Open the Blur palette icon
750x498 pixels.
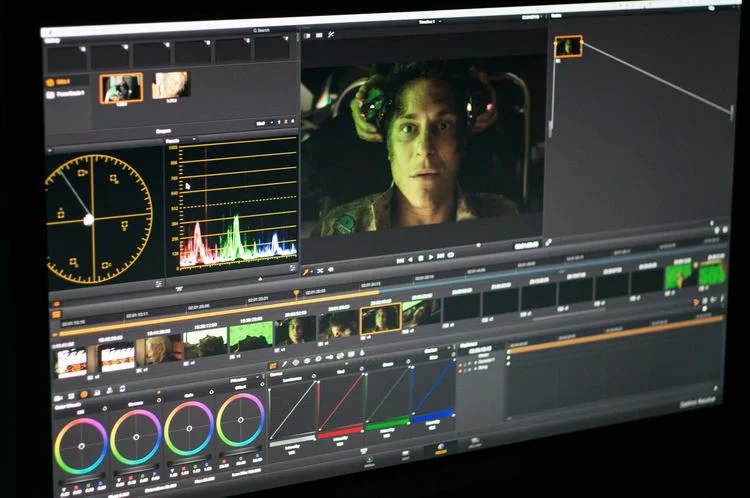pos(318,359)
